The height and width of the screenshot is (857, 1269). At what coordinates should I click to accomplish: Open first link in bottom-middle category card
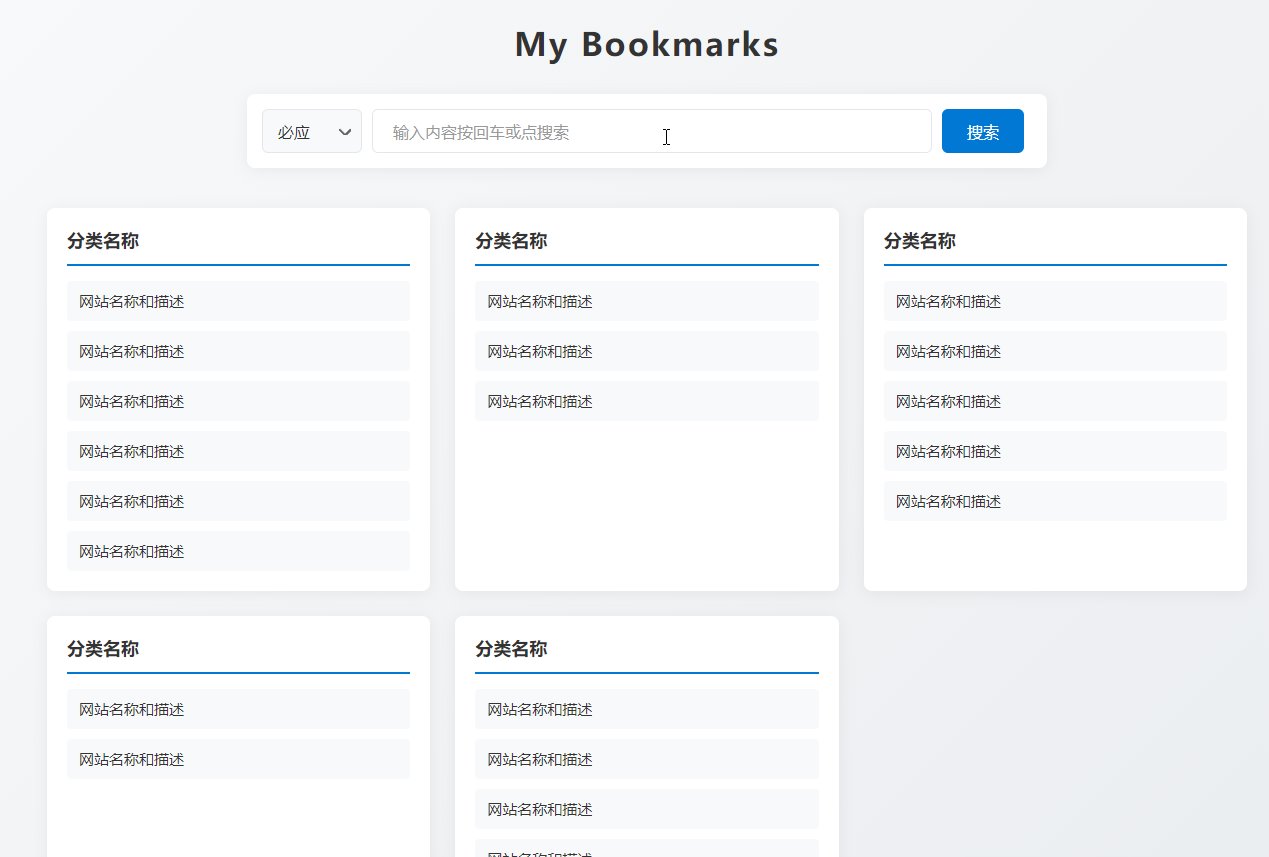(646, 709)
